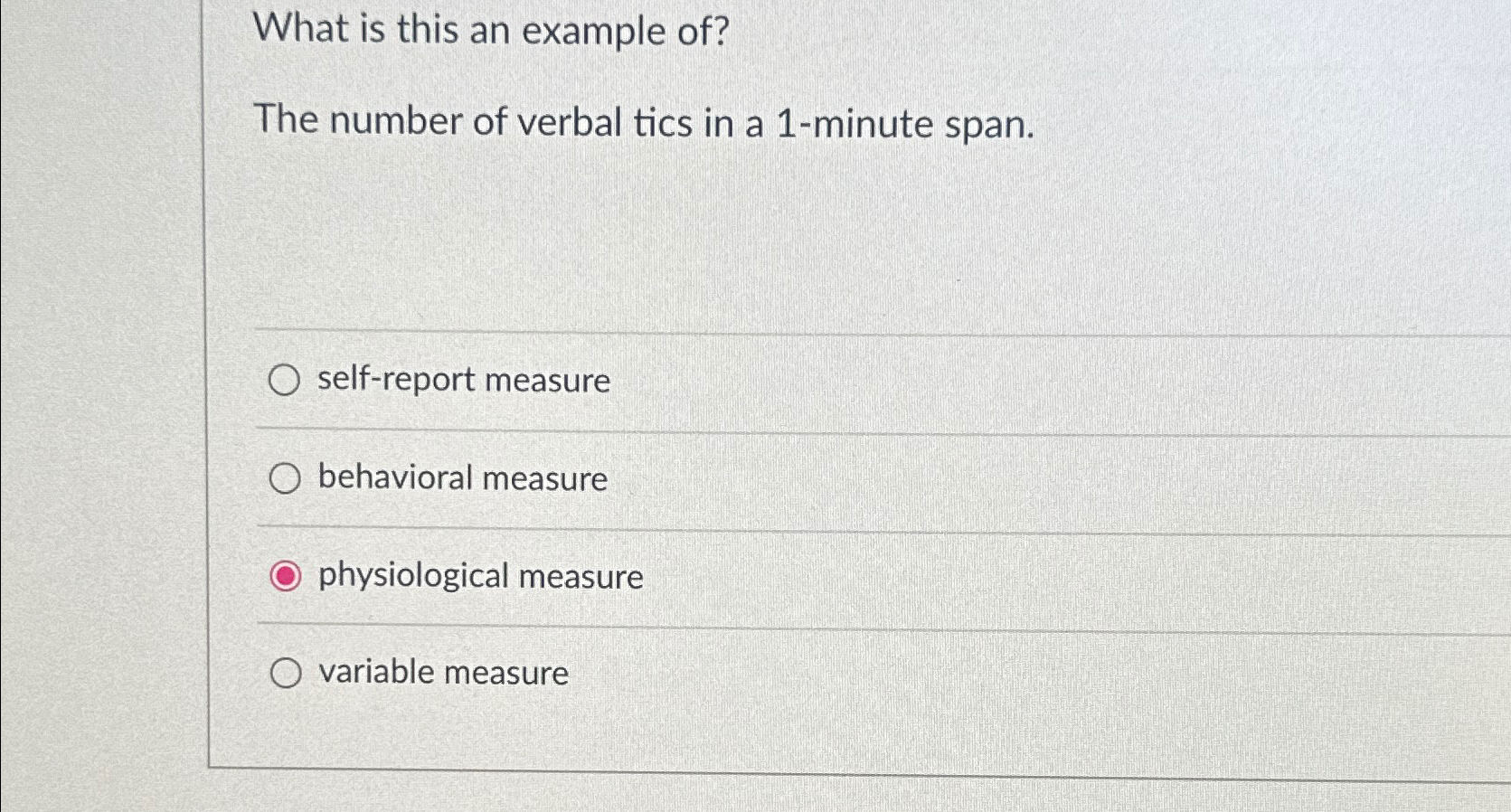Click the 'self-report measure' label text

click(462, 381)
